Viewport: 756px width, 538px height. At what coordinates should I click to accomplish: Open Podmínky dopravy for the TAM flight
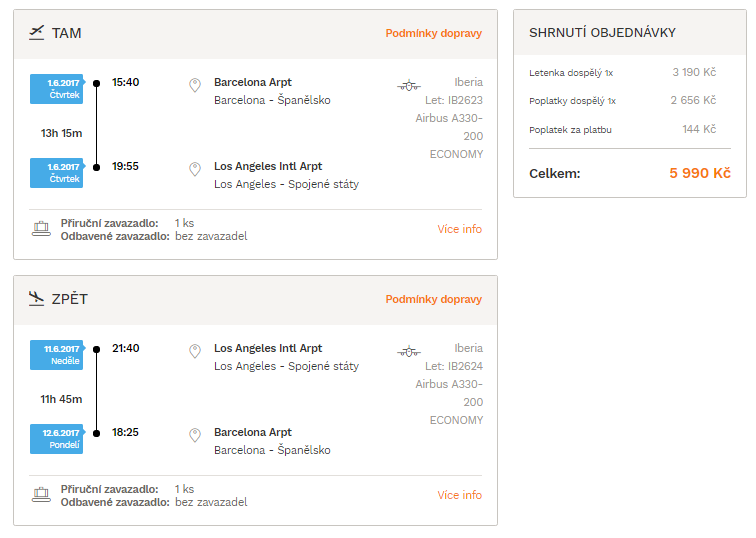click(433, 33)
